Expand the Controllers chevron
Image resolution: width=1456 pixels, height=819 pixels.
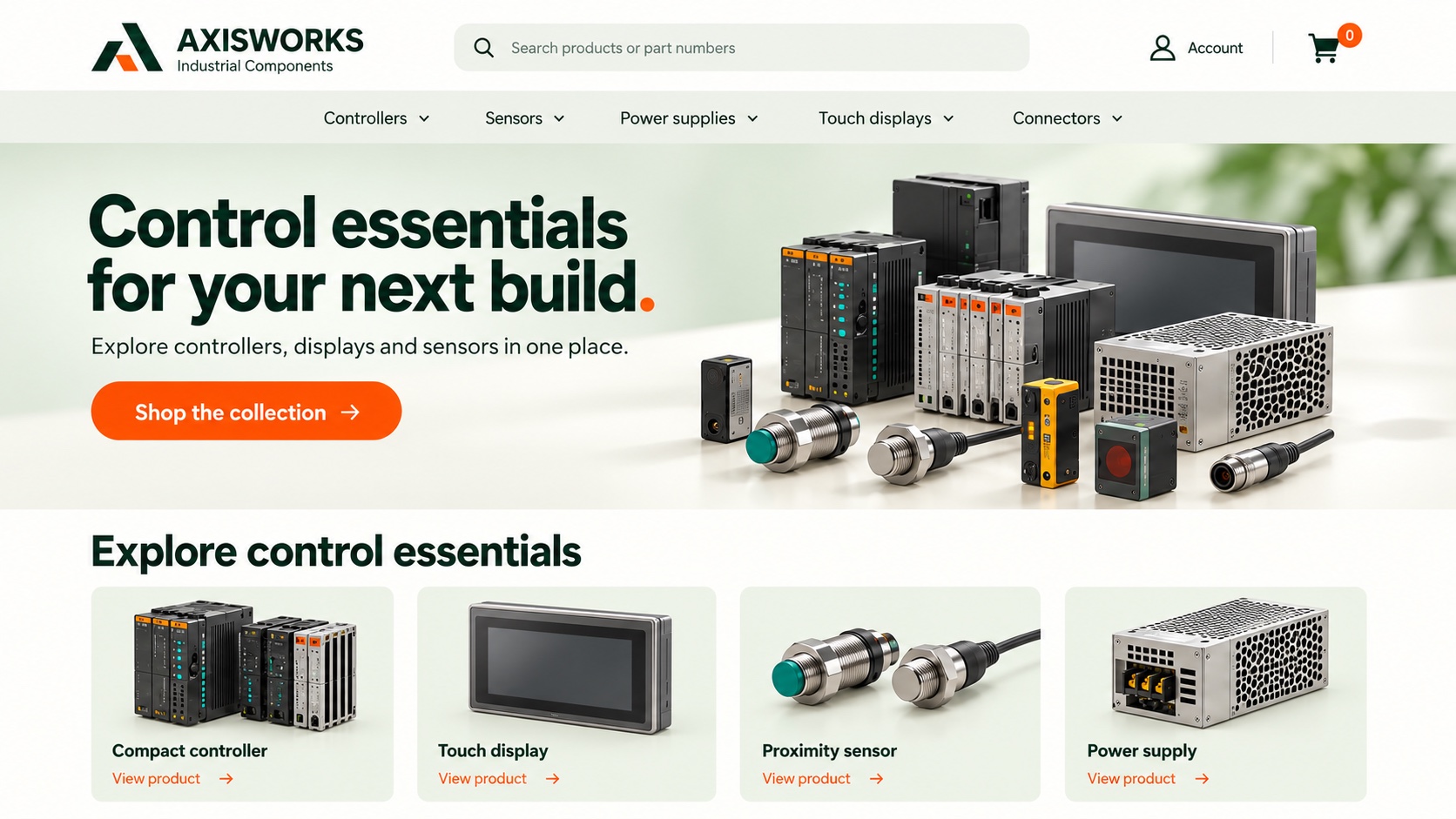pyautogui.click(x=424, y=118)
